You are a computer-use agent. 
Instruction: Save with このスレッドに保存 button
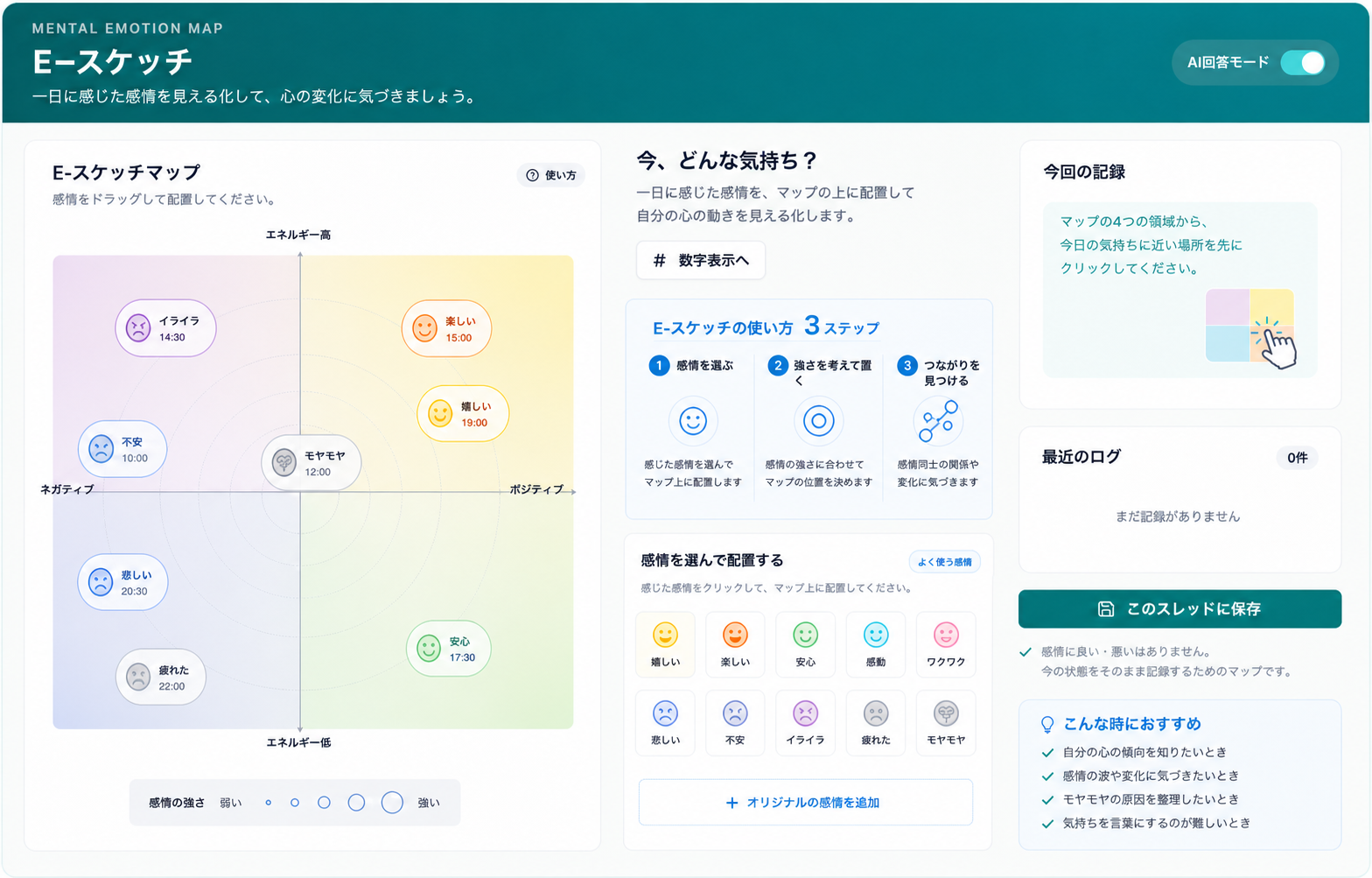pyautogui.click(x=1179, y=608)
